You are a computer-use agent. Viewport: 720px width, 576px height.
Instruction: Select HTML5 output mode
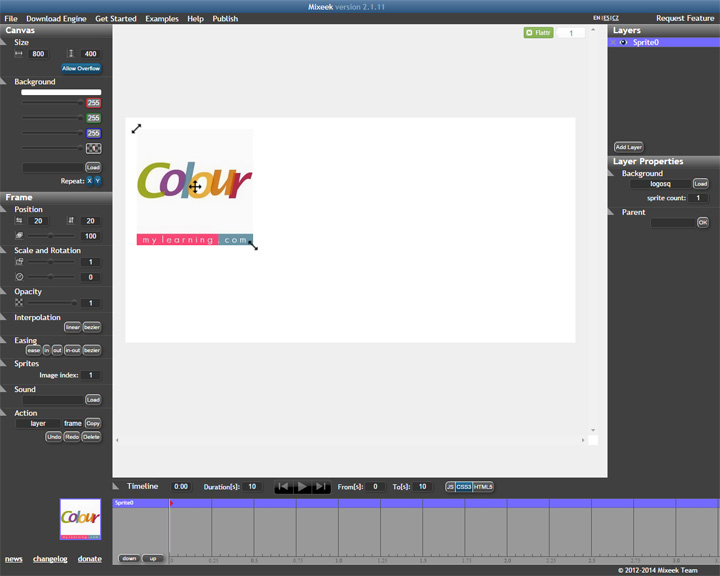click(x=483, y=486)
